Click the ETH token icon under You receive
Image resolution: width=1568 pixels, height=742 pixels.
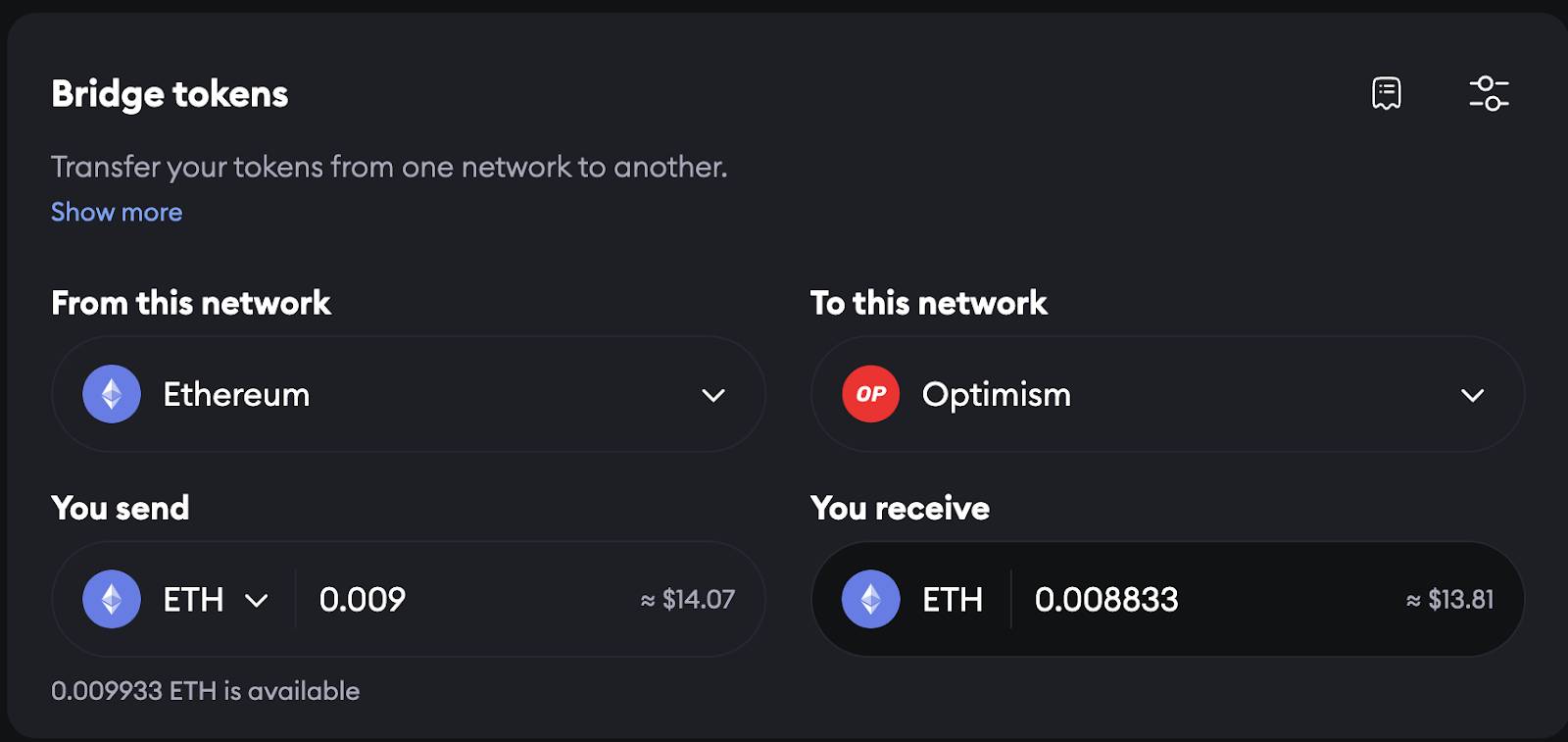tap(870, 599)
